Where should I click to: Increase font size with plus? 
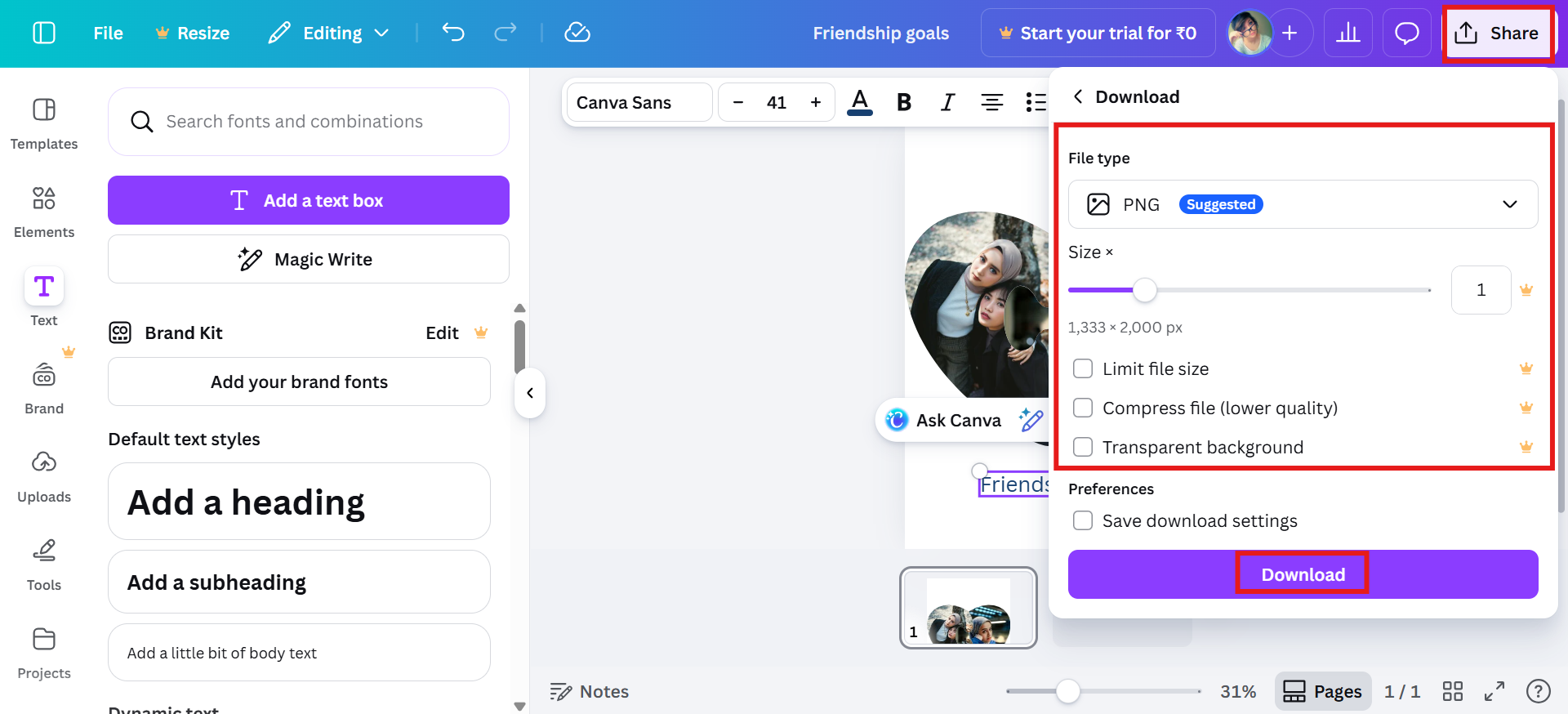coord(815,102)
